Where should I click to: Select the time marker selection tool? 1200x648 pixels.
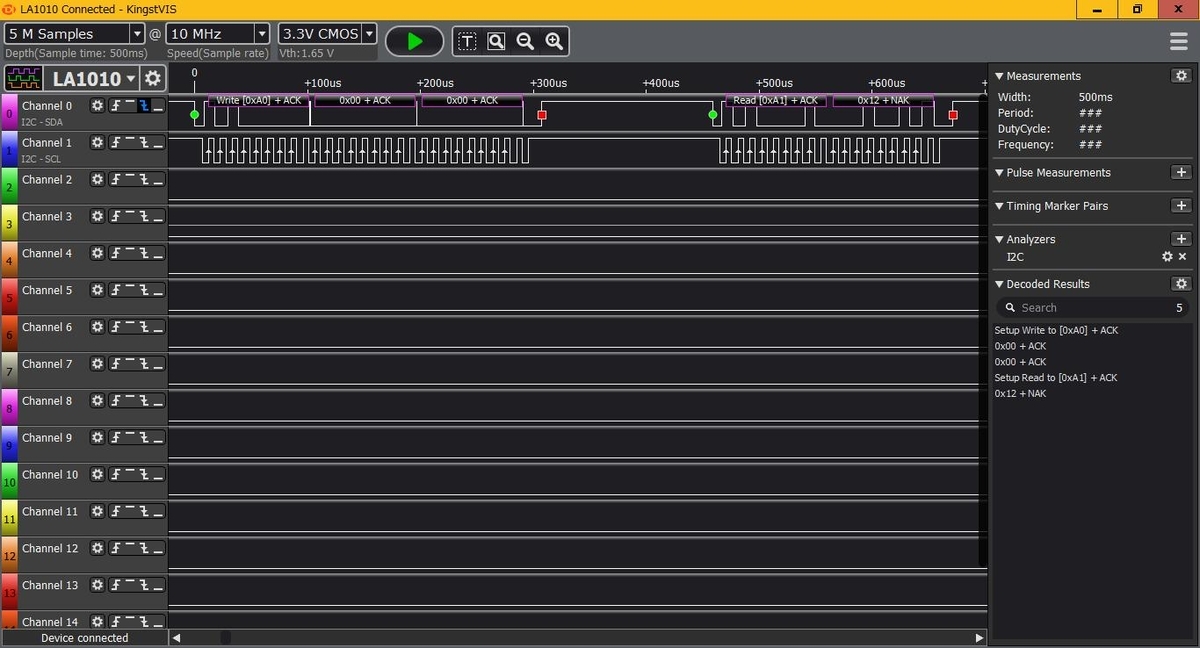[467, 41]
